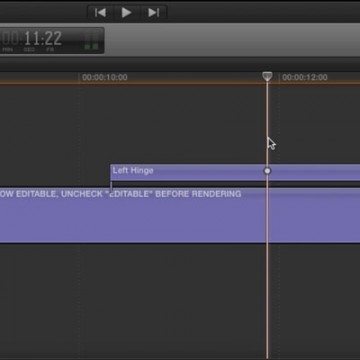Start playback with the play button
This screenshot has width=360, height=360.
[126, 13]
